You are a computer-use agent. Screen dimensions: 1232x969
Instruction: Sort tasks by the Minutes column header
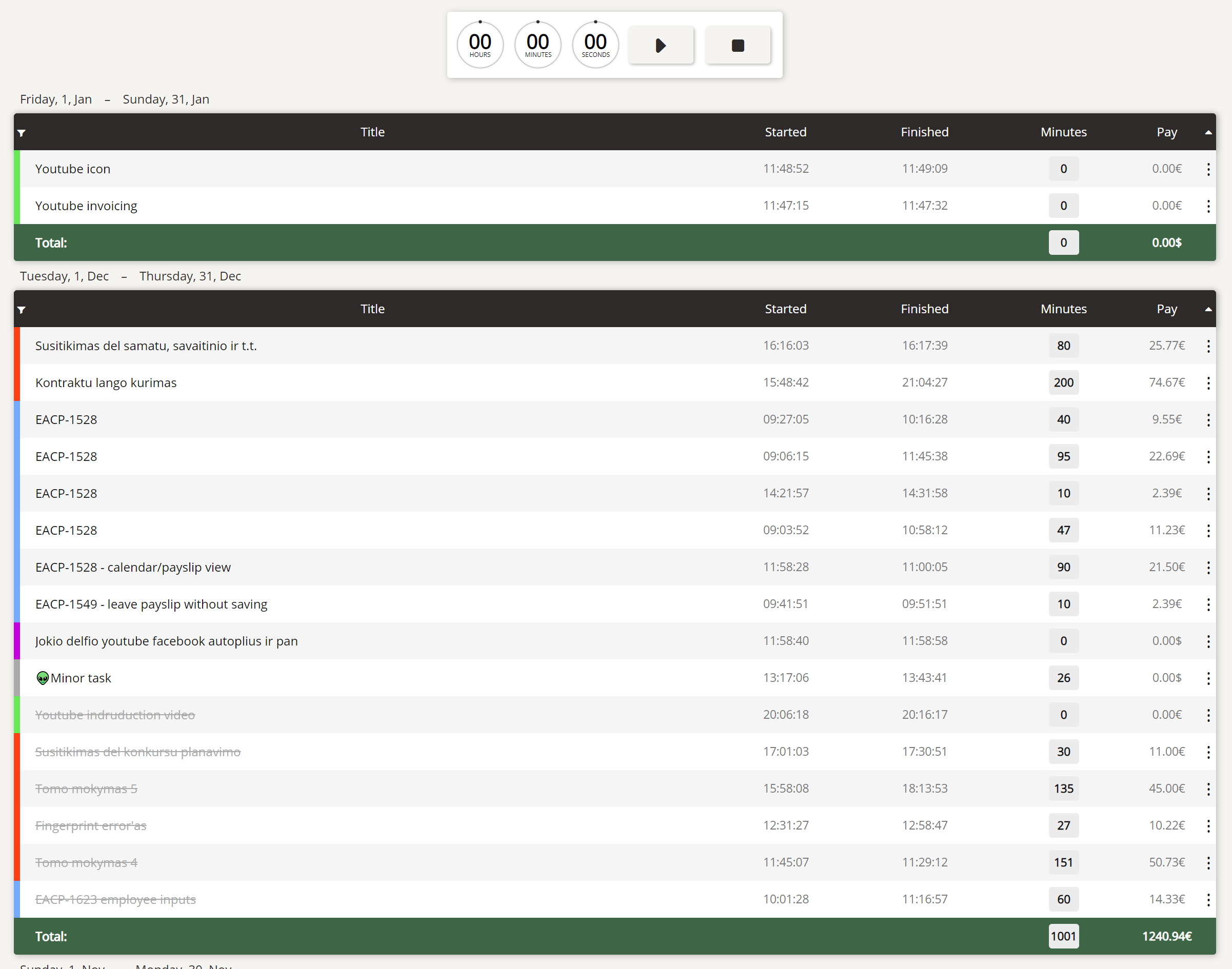tap(1063, 309)
